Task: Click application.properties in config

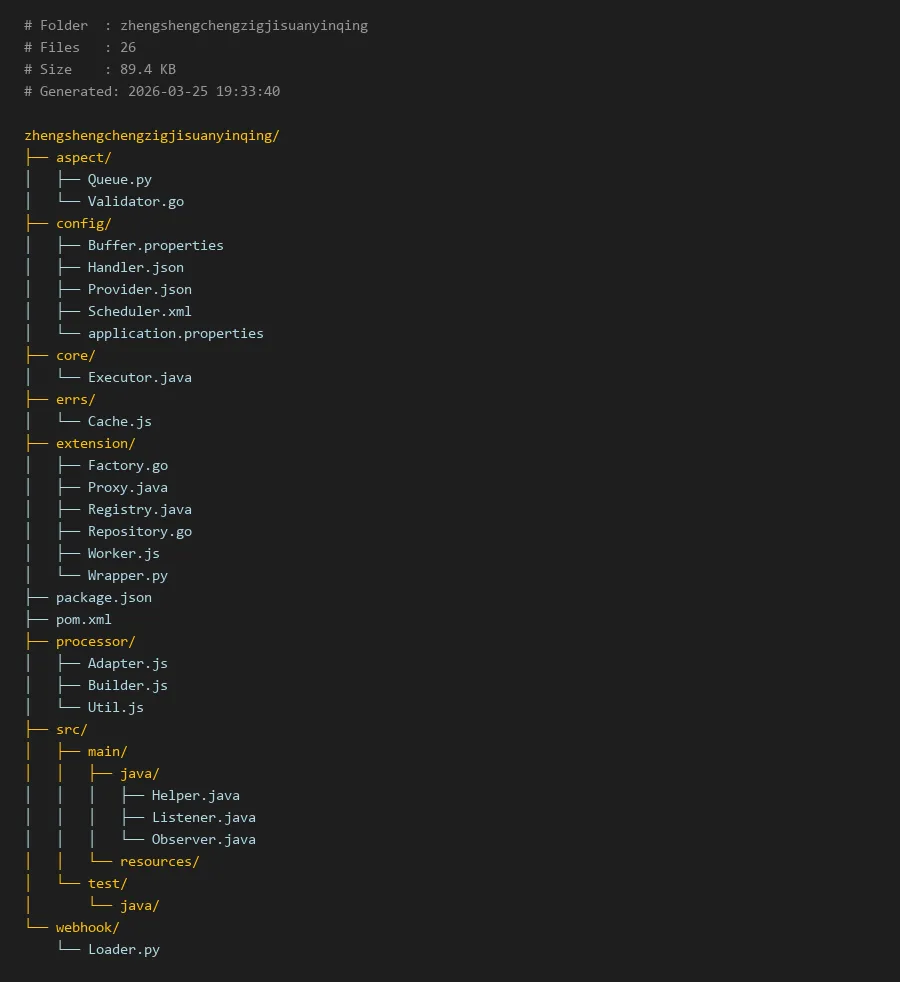Action: pos(175,333)
